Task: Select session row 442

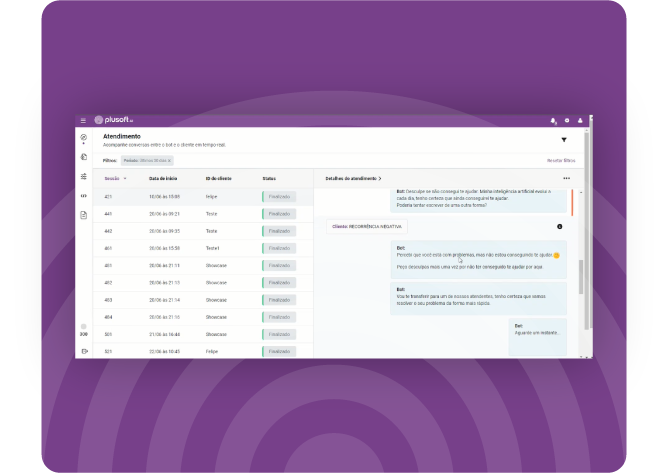Action: coord(203,231)
